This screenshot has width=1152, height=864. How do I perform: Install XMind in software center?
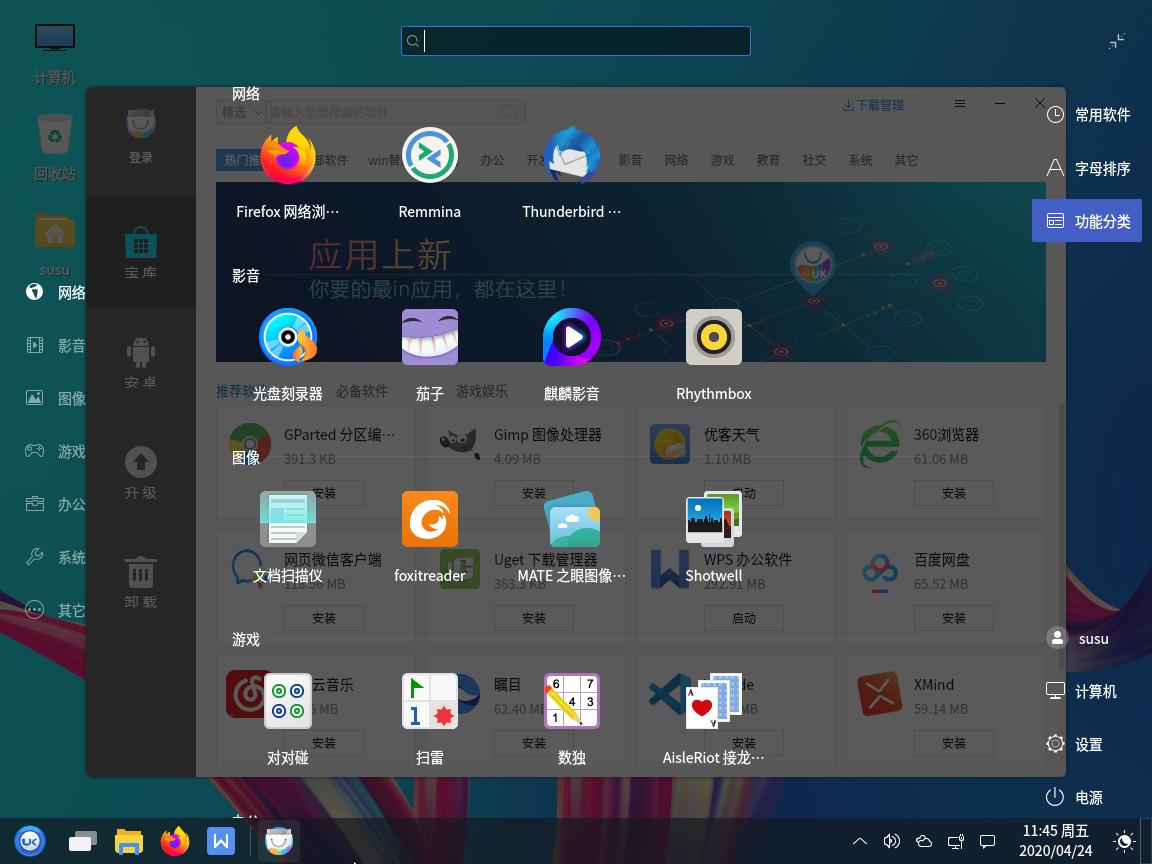coord(954,743)
